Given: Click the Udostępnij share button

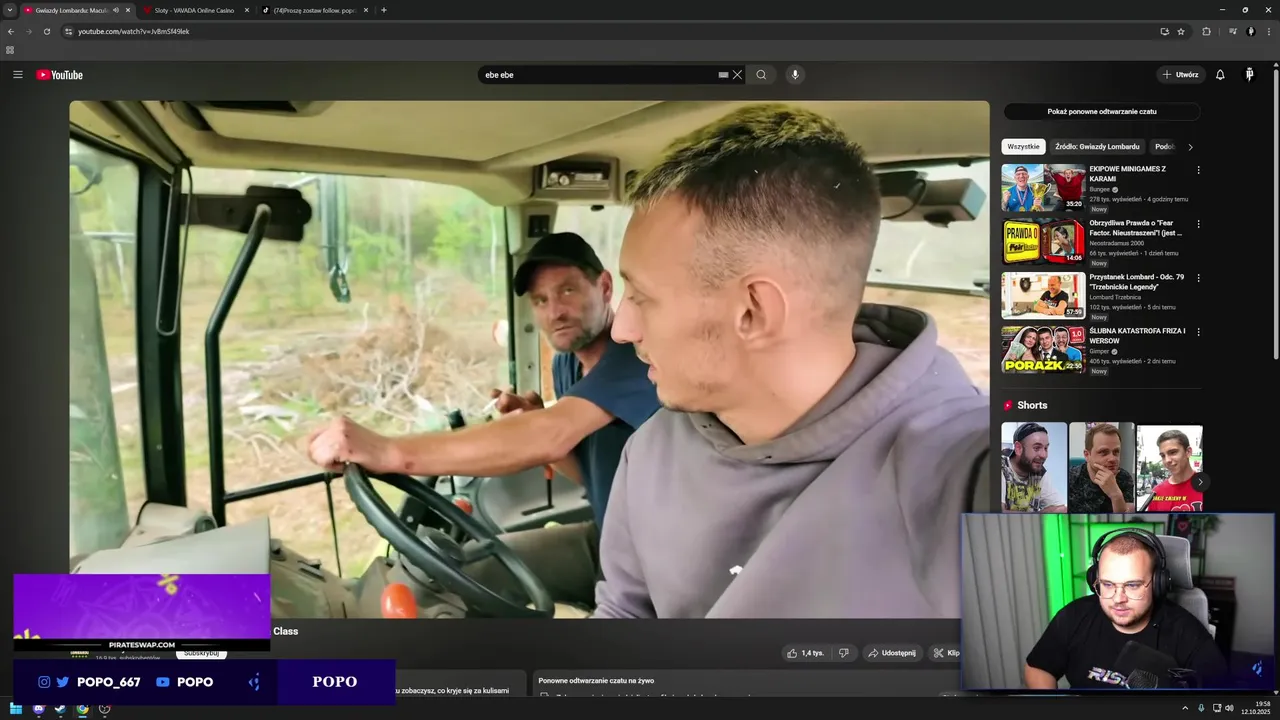Looking at the screenshot, I should [x=892, y=653].
